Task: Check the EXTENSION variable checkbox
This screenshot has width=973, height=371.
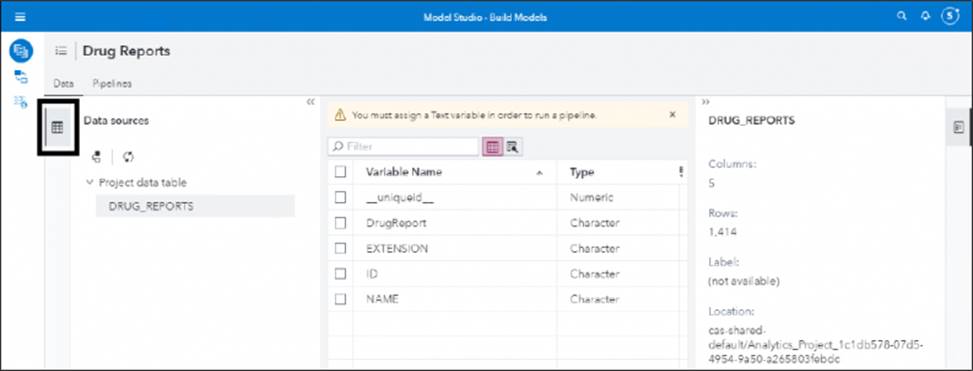Action: [340, 248]
